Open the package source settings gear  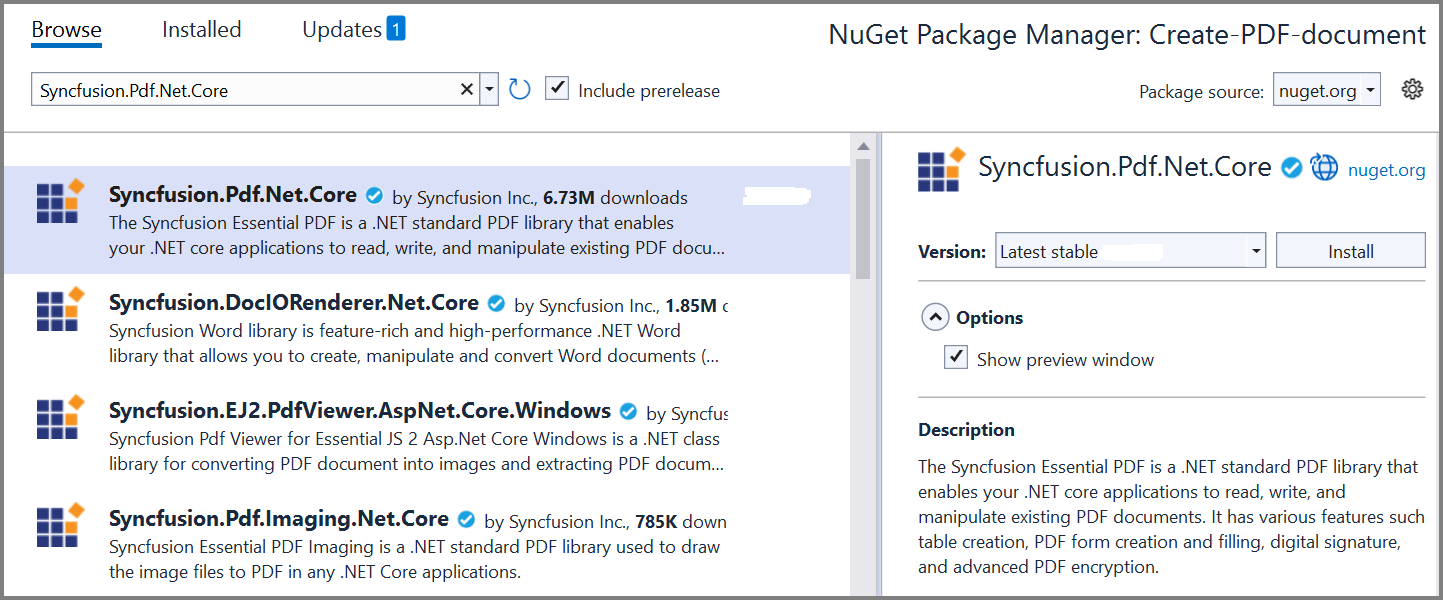pos(1412,90)
